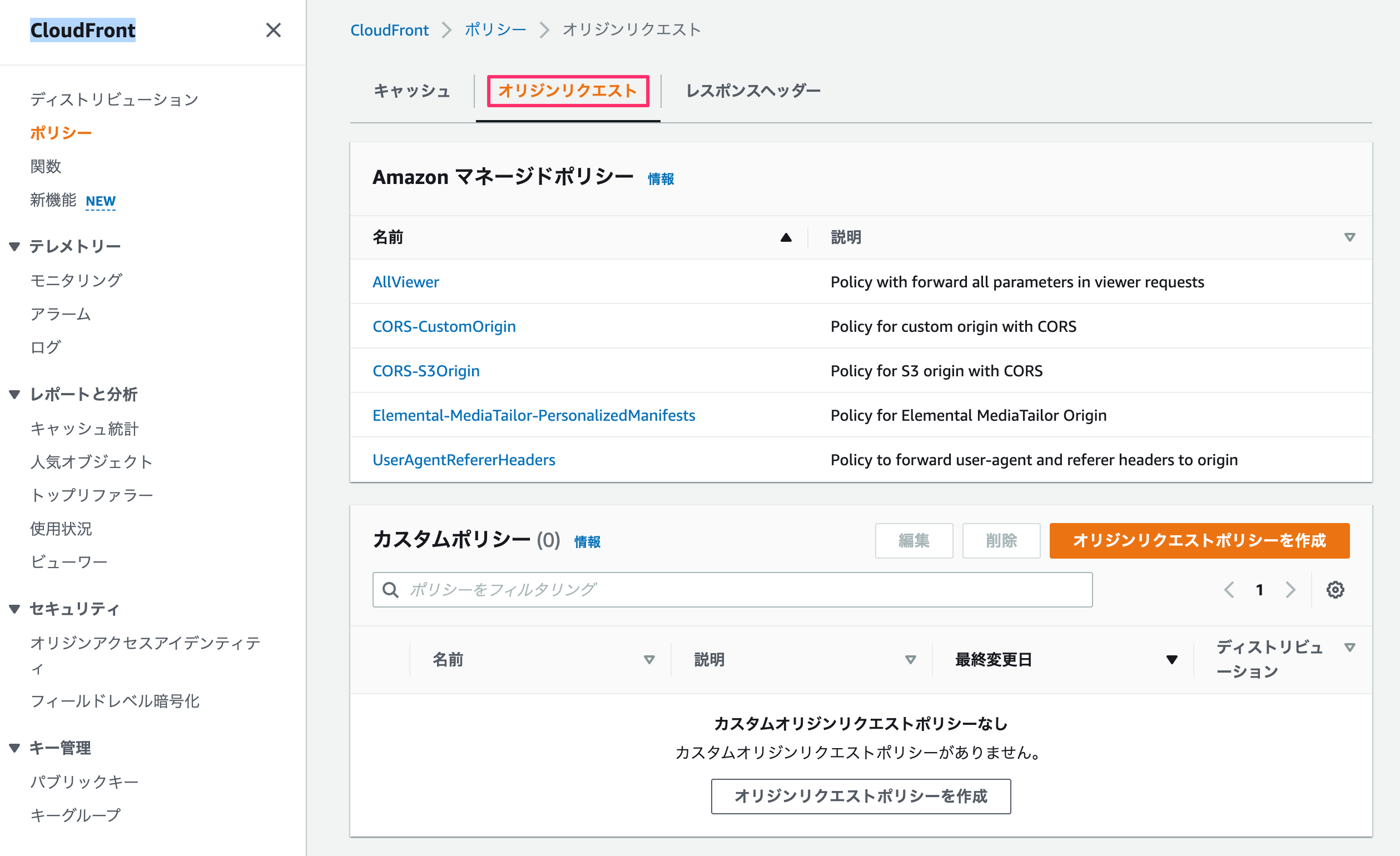Open 使用状況 report
1400x856 pixels.
coord(61,529)
